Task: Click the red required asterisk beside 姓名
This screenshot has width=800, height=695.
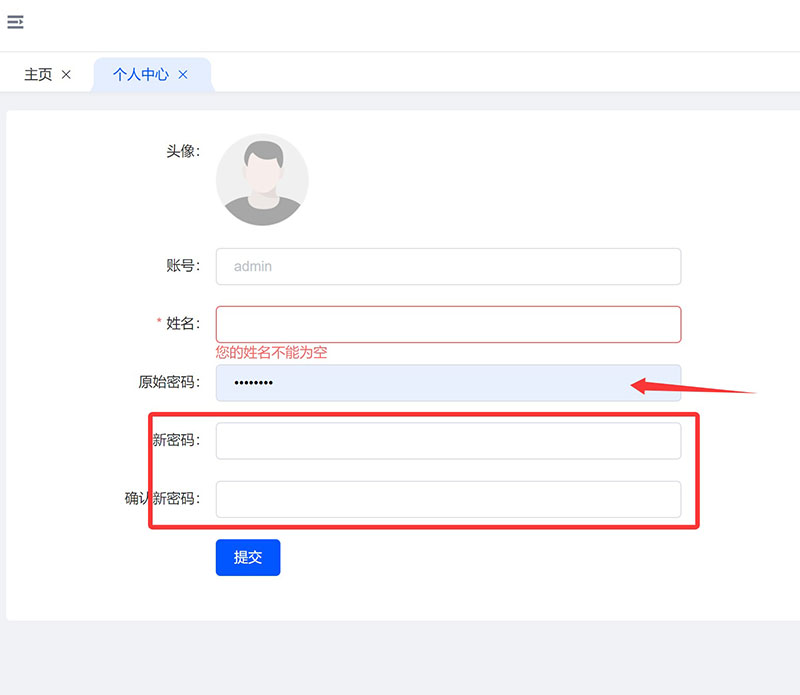Action: click(x=159, y=324)
